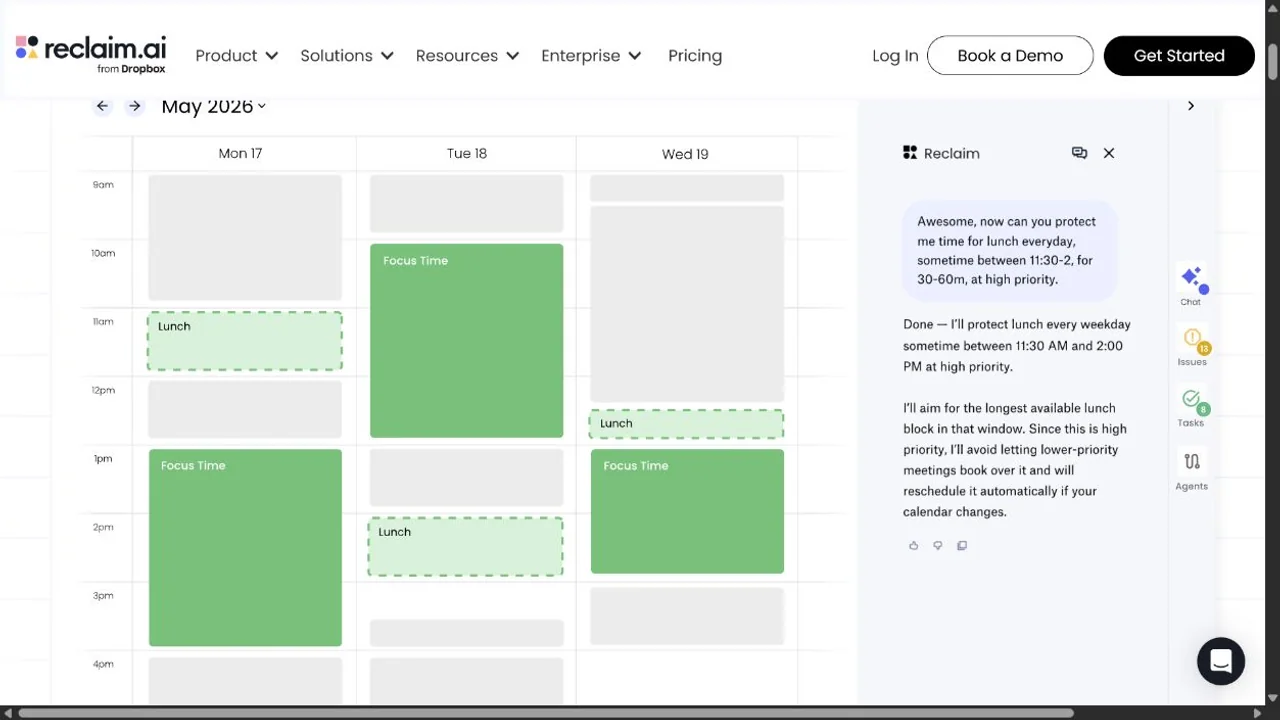Image resolution: width=1280 pixels, height=720 pixels.
Task: Open Wednesday's Focus Time block
Action: (x=687, y=511)
